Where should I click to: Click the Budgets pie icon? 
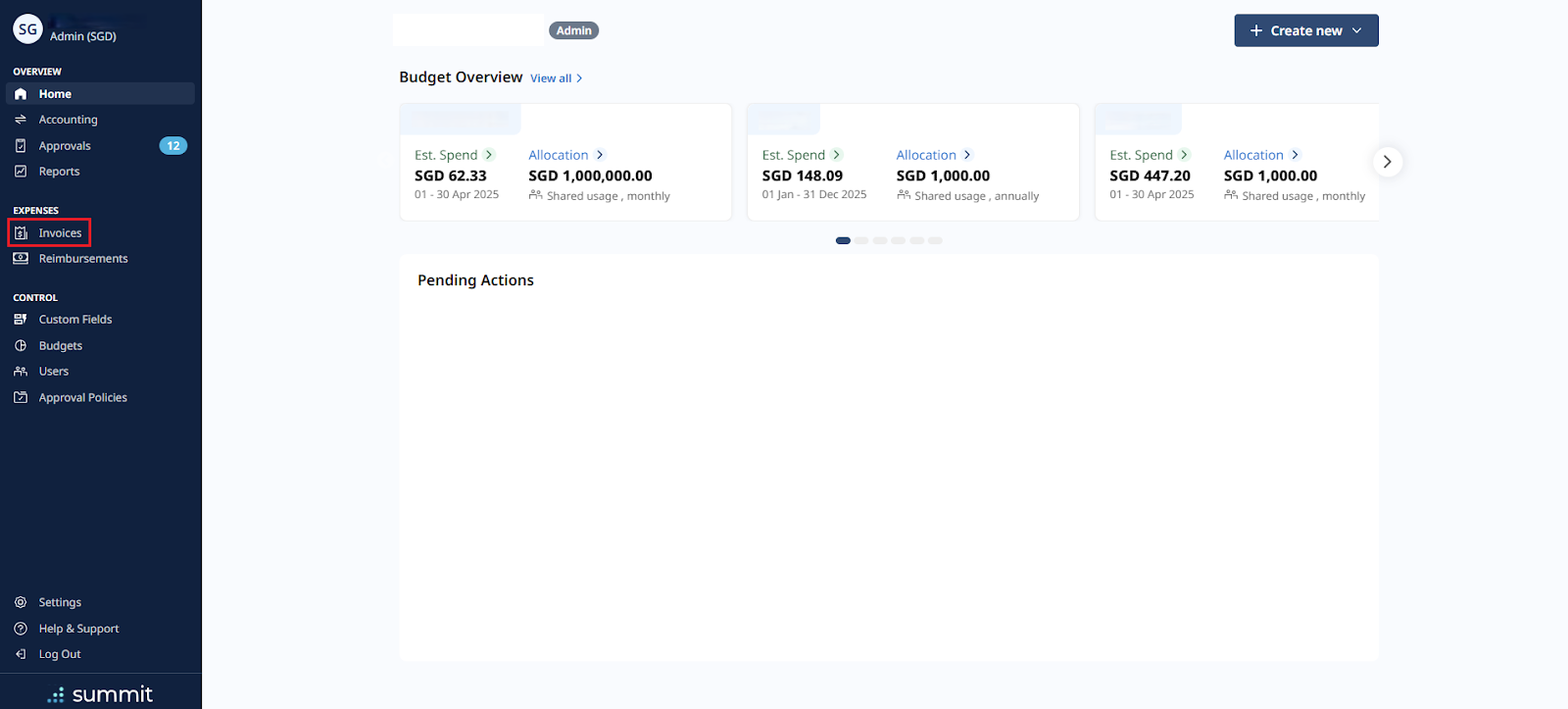pyautogui.click(x=21, y=346)
